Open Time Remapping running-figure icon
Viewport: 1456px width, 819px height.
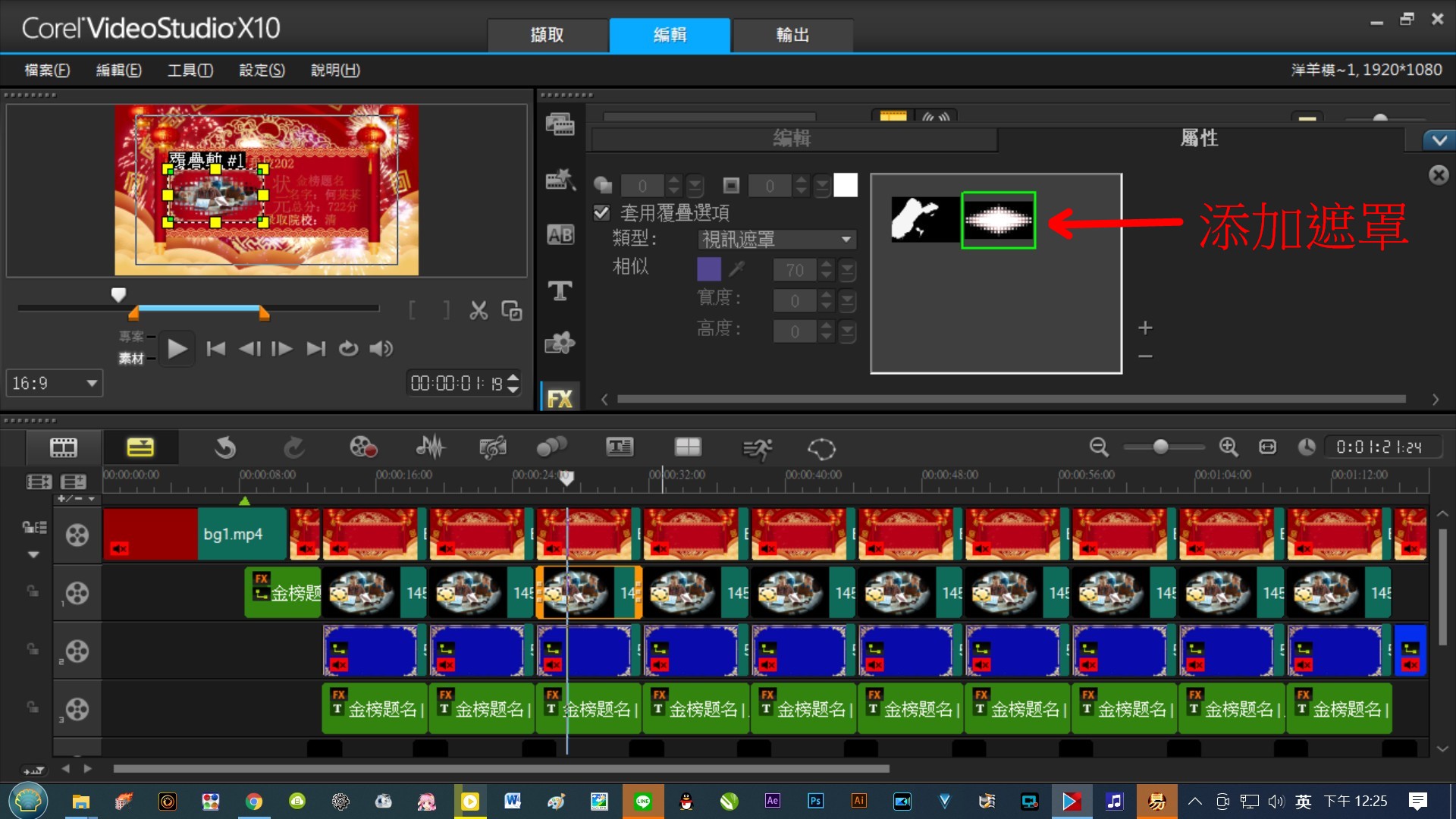coord(757,449)
